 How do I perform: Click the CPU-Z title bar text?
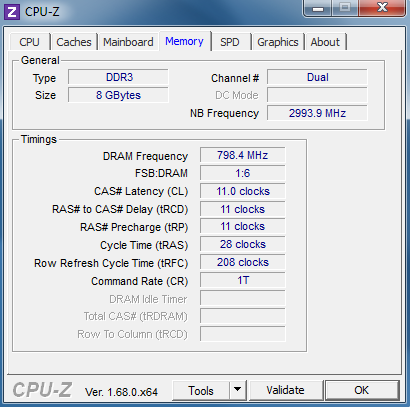point(42,12)
